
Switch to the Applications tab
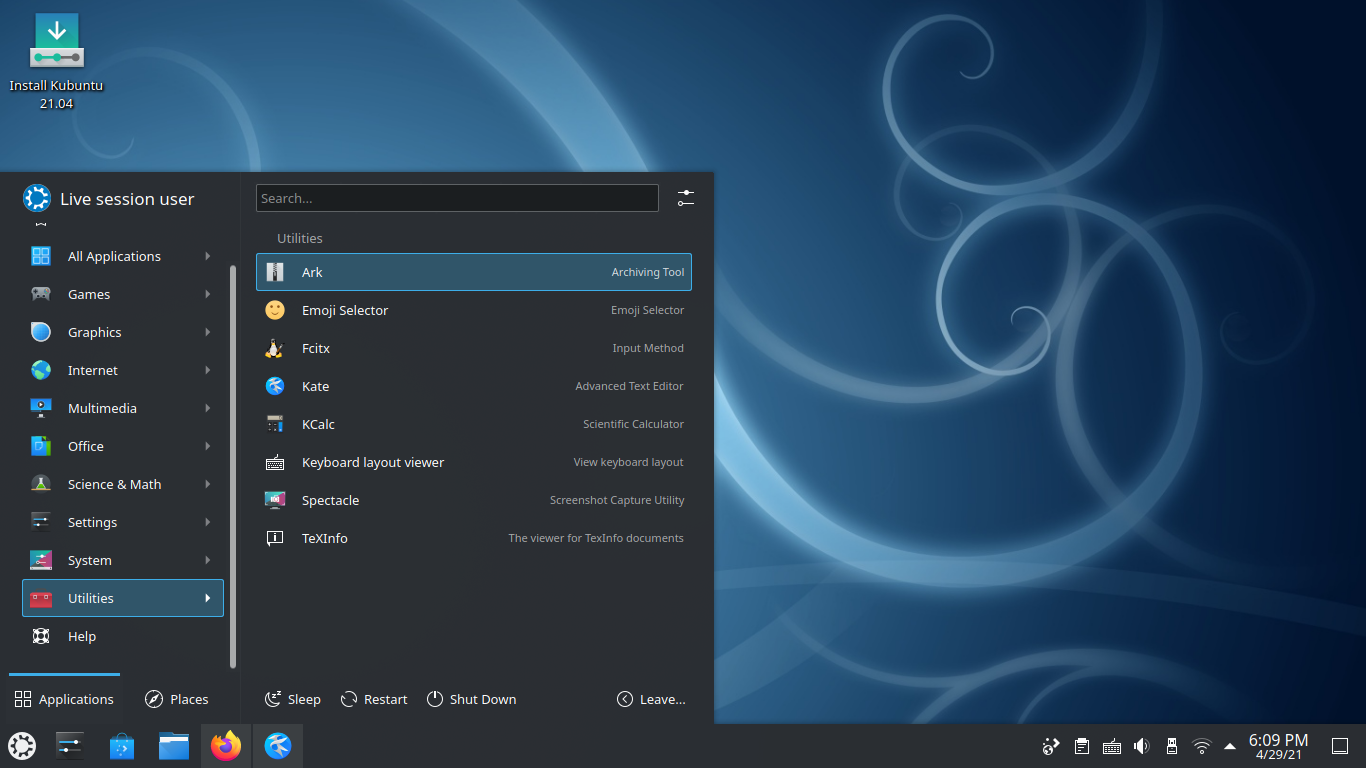click(x=64, y=699)
